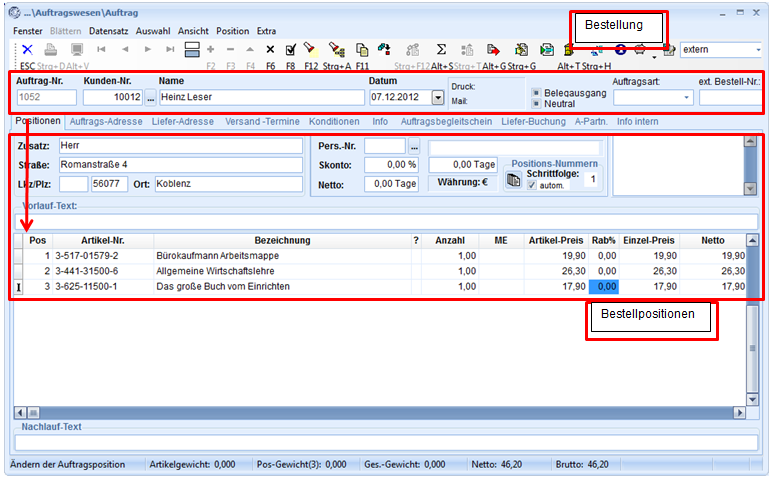Go to previous record with the left arrow icon
The width and height of the screenshot is (769, 478).
click(x=125, y=50)
